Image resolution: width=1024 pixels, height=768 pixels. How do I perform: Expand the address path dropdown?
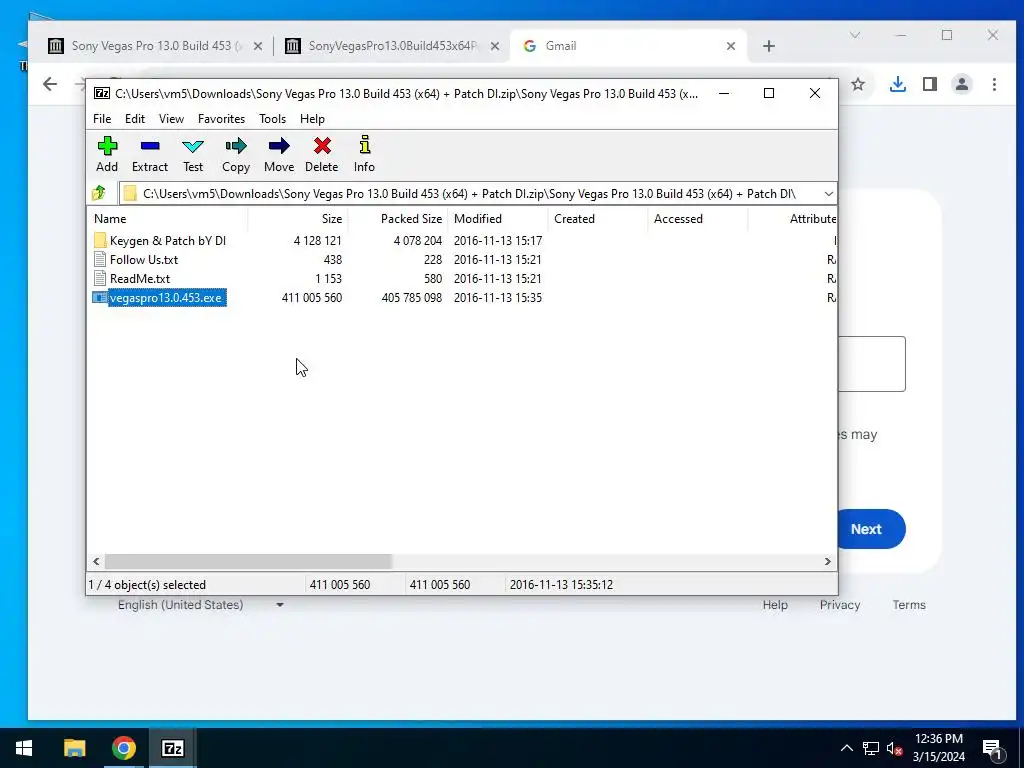pyautogui.click(x=828, y=194)
